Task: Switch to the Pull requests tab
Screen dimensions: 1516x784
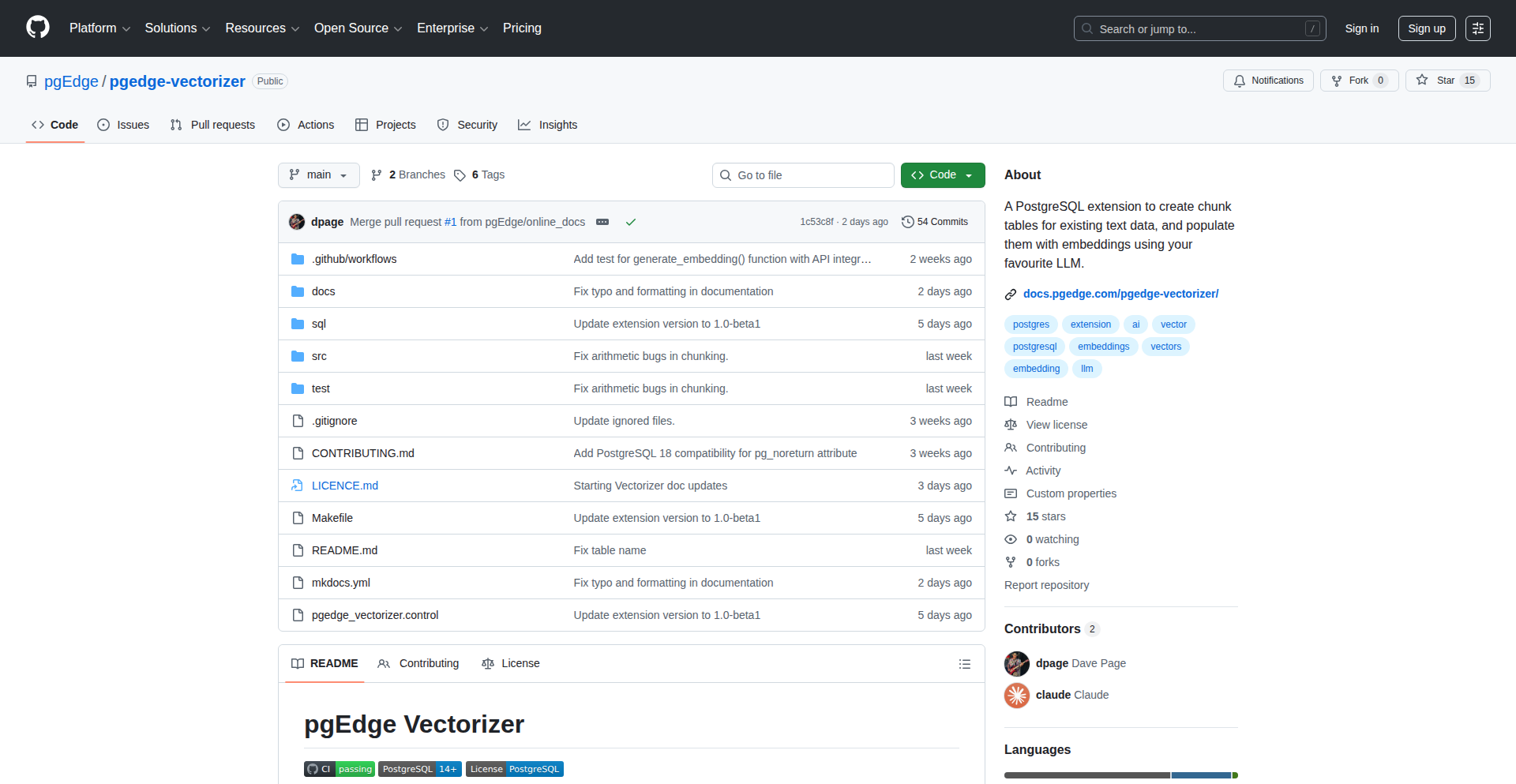Action: [x=212, y=125]
